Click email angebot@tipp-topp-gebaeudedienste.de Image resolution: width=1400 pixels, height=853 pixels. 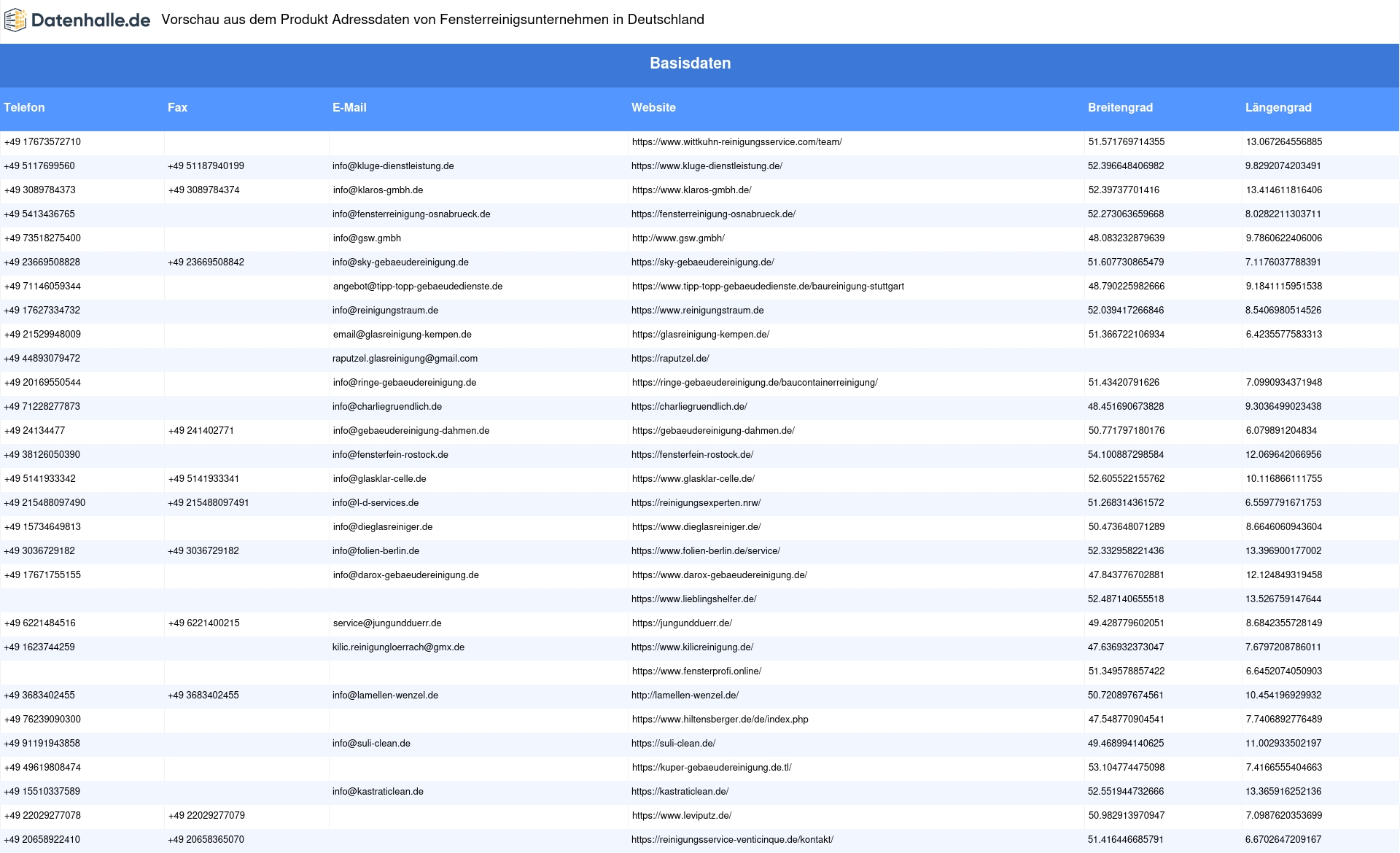418,287
